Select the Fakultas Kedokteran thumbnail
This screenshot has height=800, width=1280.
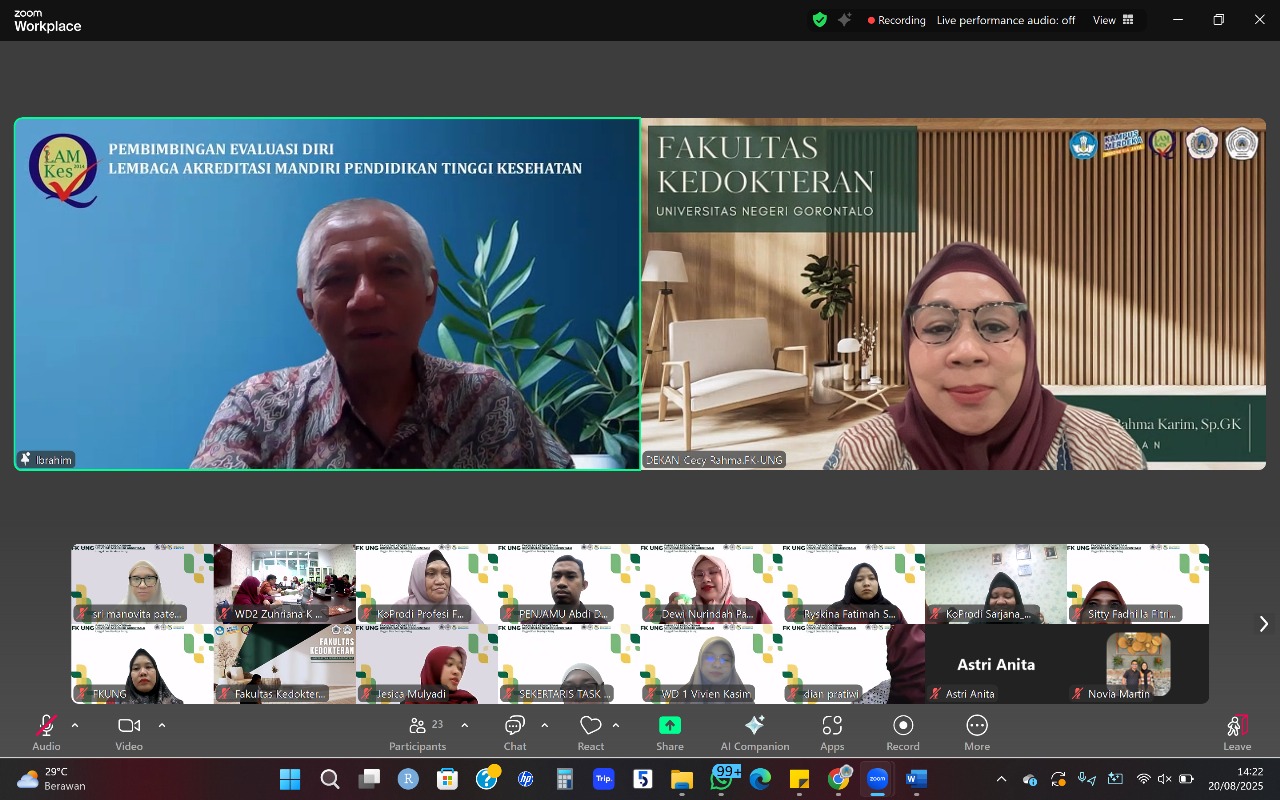(x=284, y=664)
